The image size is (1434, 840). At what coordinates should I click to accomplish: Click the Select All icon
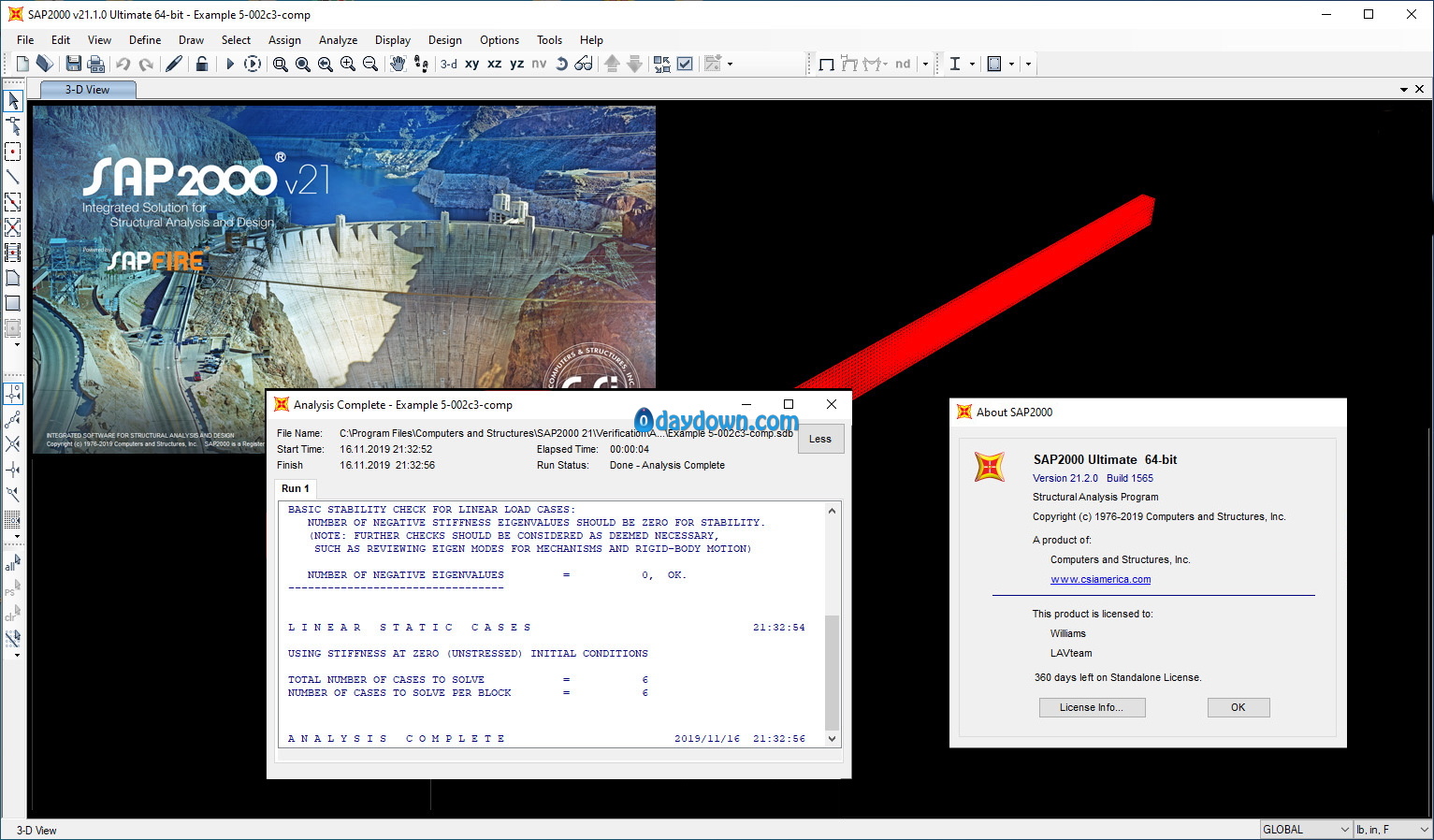tap(13, 563)
